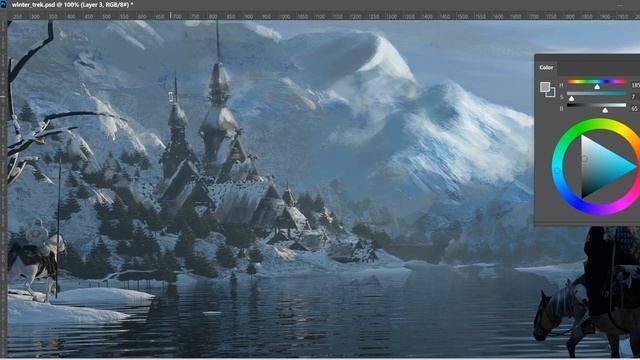Viewport: 640px width, 360px height.
Task: Select the winter_trek.psd document tab
Action: (x=73, y=4)
